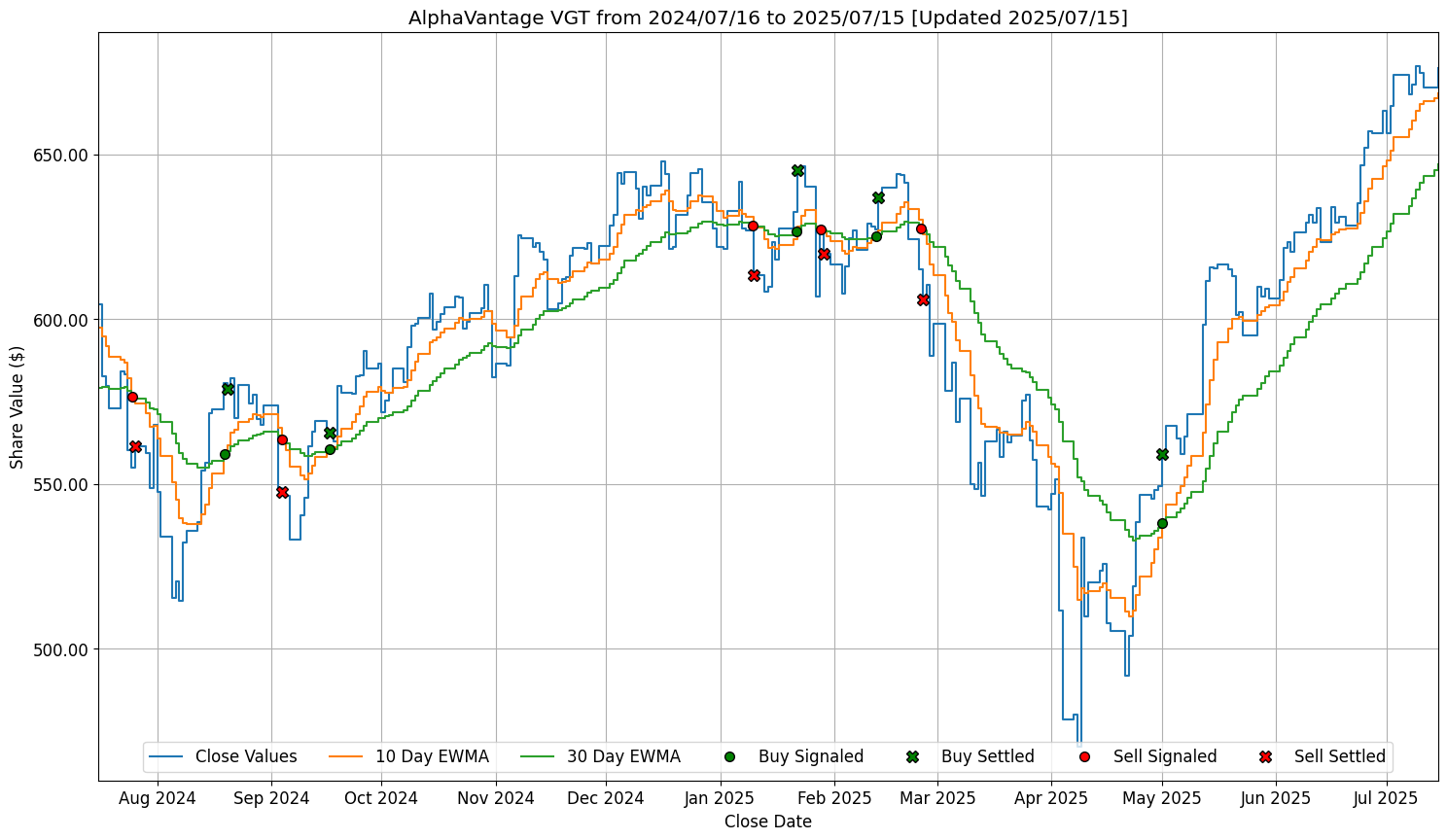Select the Buy Settled marker near $559 at May 2025
The image size is (1447, 840).
pos(1162,454)
